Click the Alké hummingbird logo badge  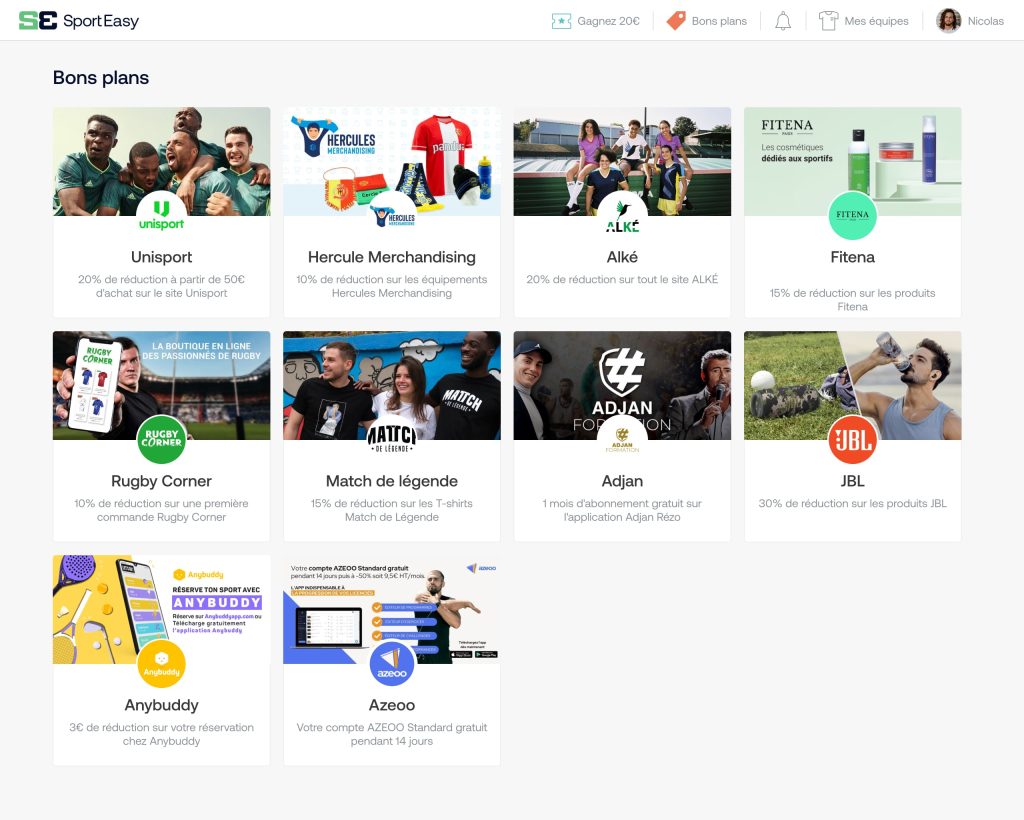[622, 215]
